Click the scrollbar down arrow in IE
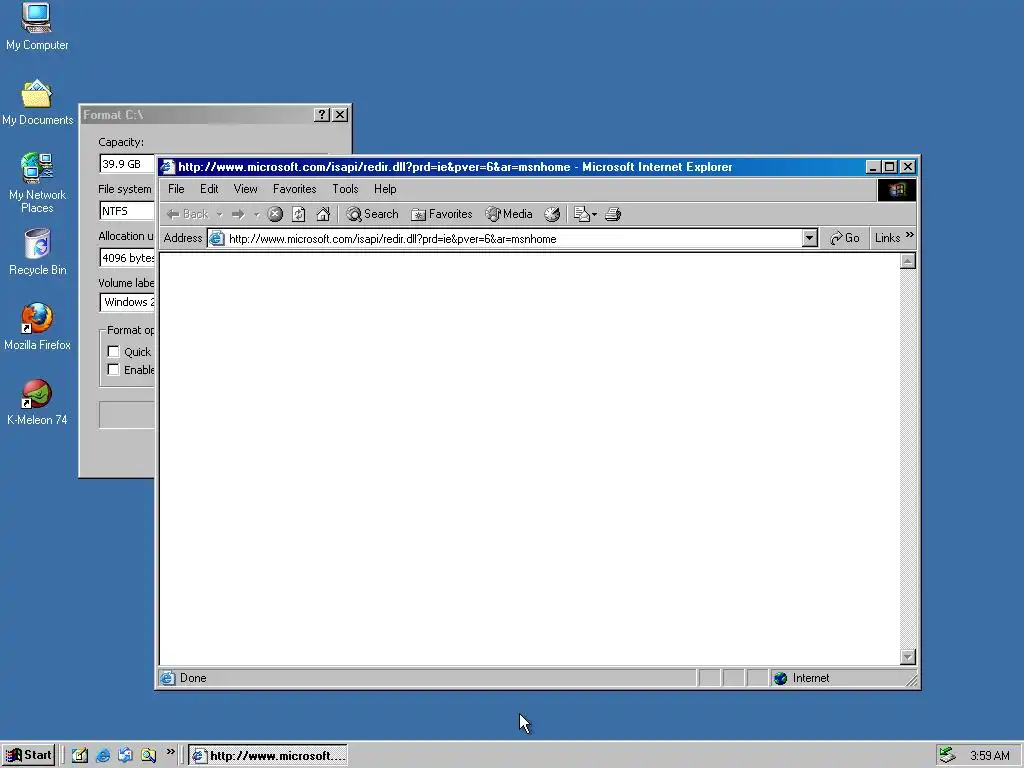The height and width of the screenshot is (768, 1024). (908, 657)
